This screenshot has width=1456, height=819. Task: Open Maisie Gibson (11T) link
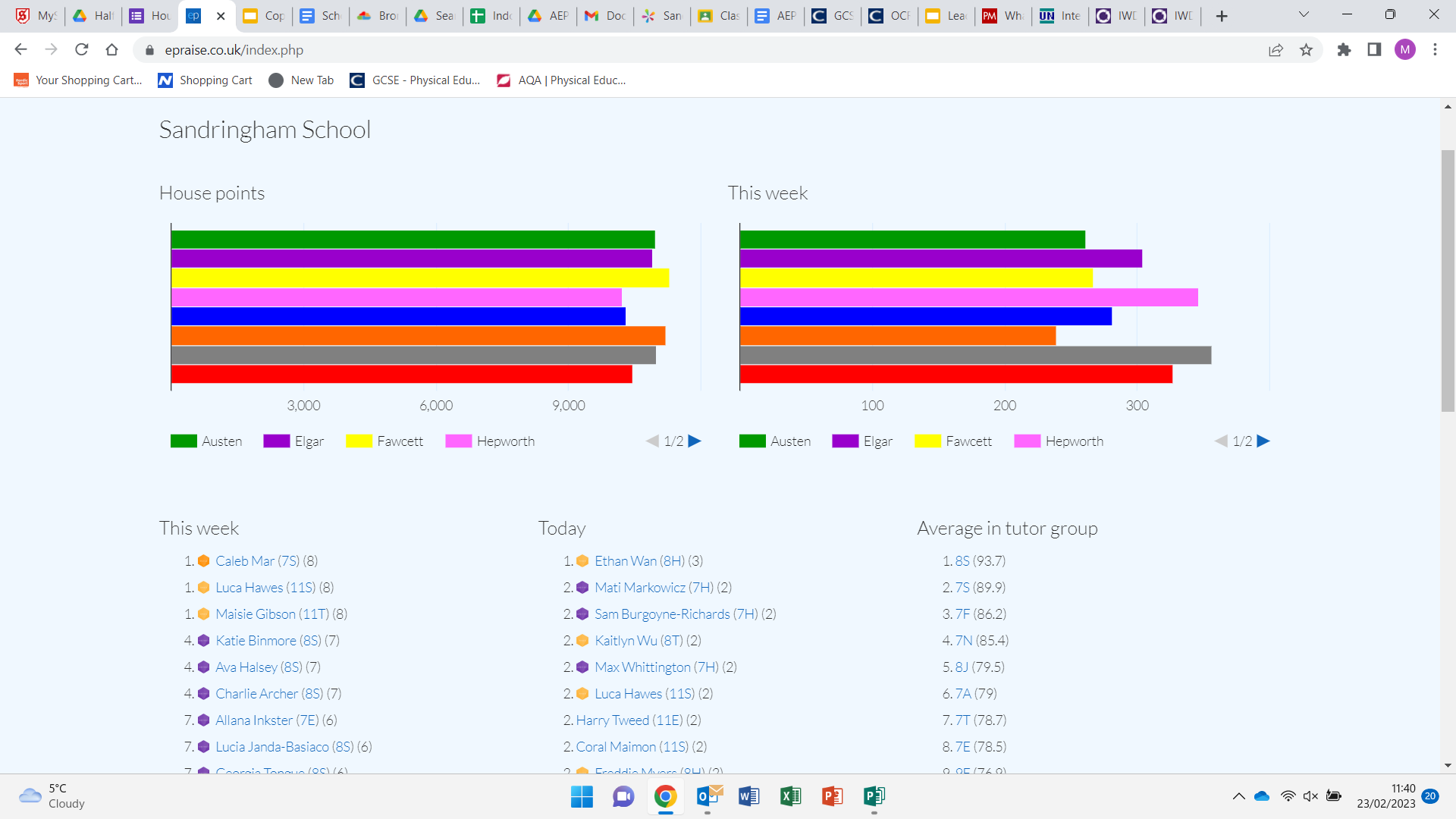click(272, 614)
